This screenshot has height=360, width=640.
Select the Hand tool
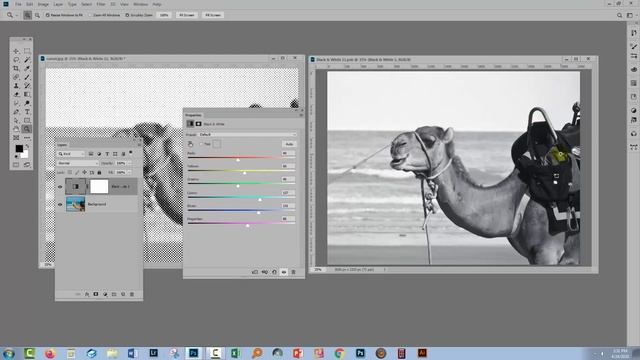click(16, 129)
